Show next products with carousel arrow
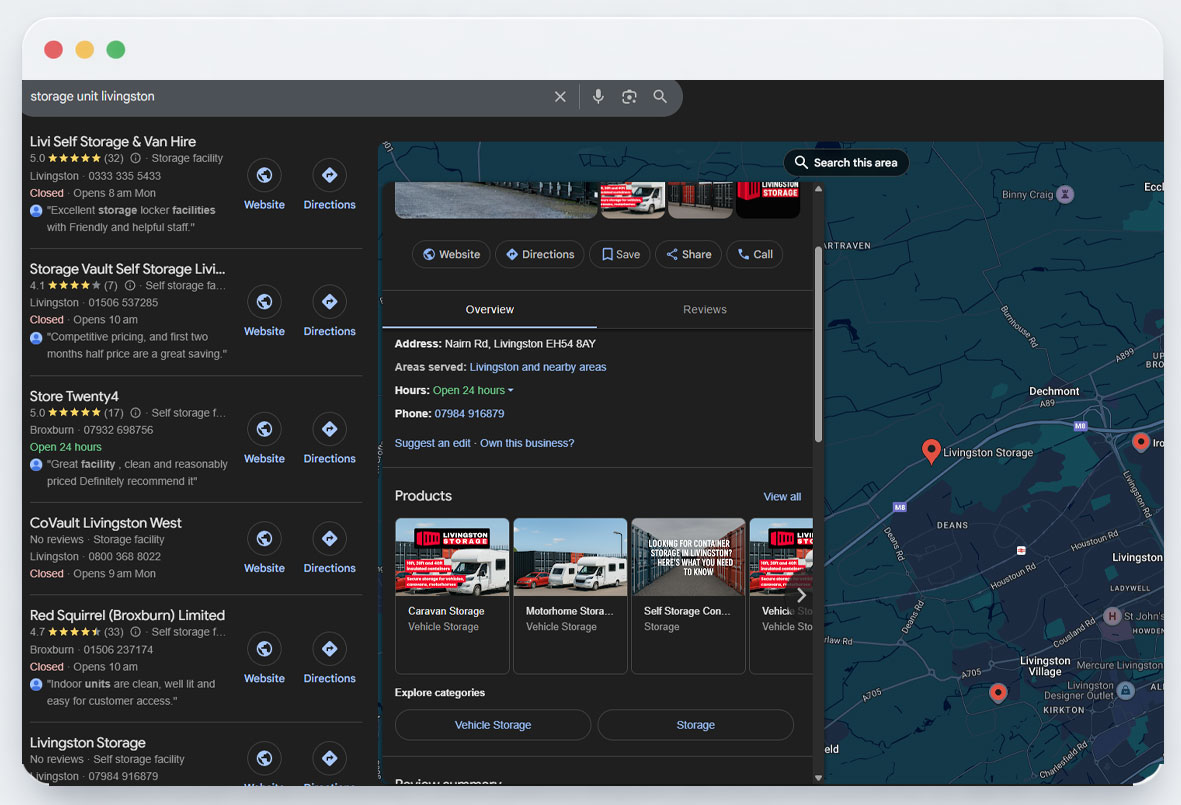Image resolution: width=1181 pixels, height=805 pixels. click(x=800, y=595)
